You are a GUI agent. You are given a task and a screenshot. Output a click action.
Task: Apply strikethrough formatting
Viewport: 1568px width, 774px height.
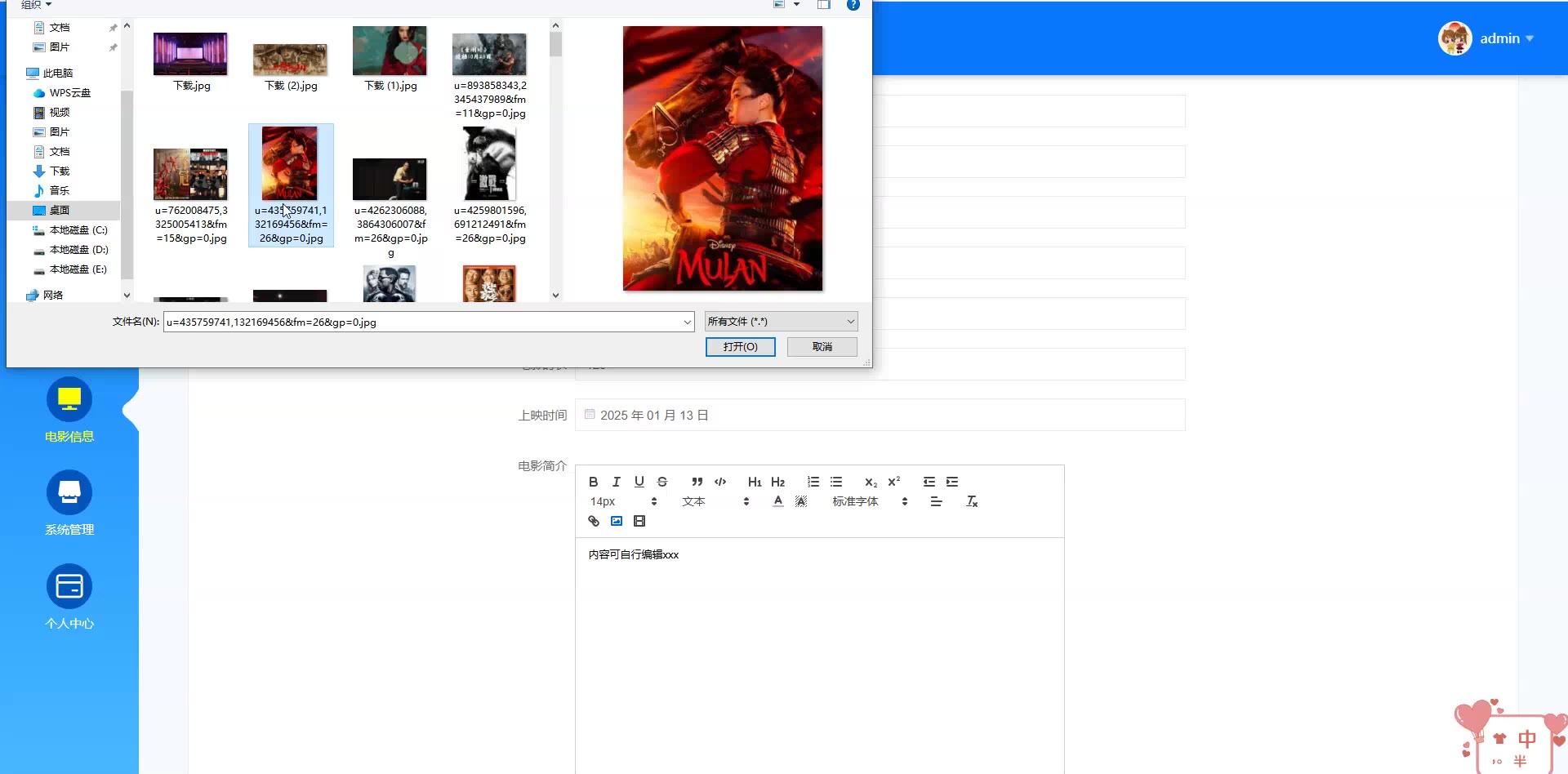662,482
